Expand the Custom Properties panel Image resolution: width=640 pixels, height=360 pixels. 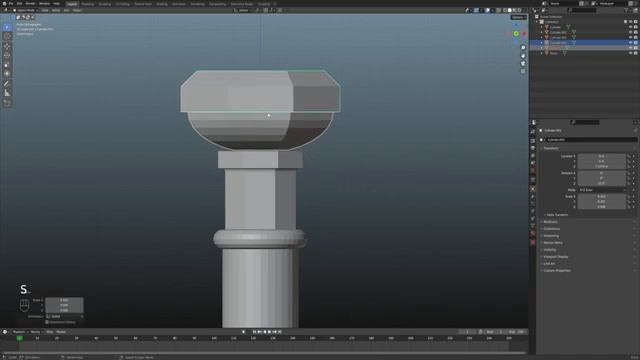(556, 271)
